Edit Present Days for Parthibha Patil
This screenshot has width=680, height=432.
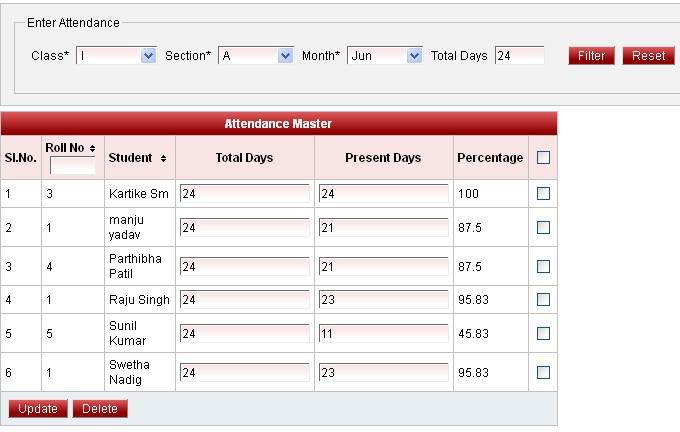pyautogui.click(x=383, y=266)
